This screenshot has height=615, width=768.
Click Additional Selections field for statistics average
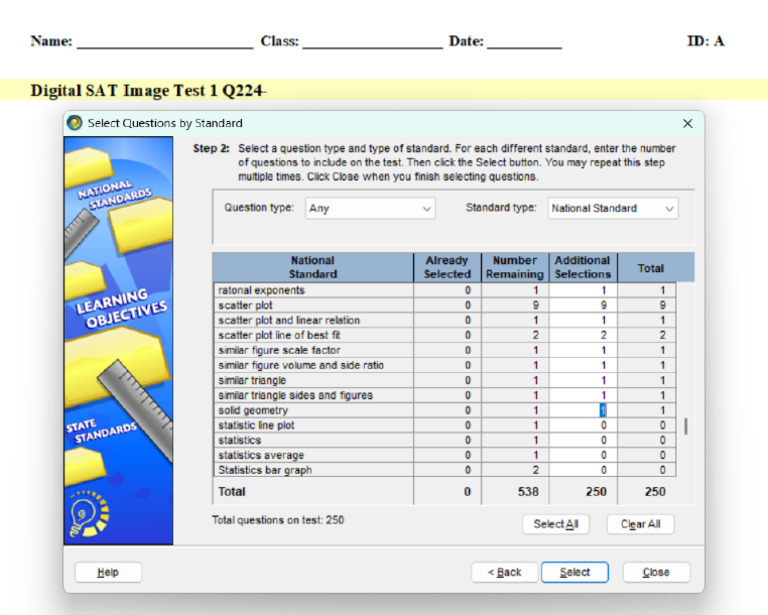pos(583,455)
